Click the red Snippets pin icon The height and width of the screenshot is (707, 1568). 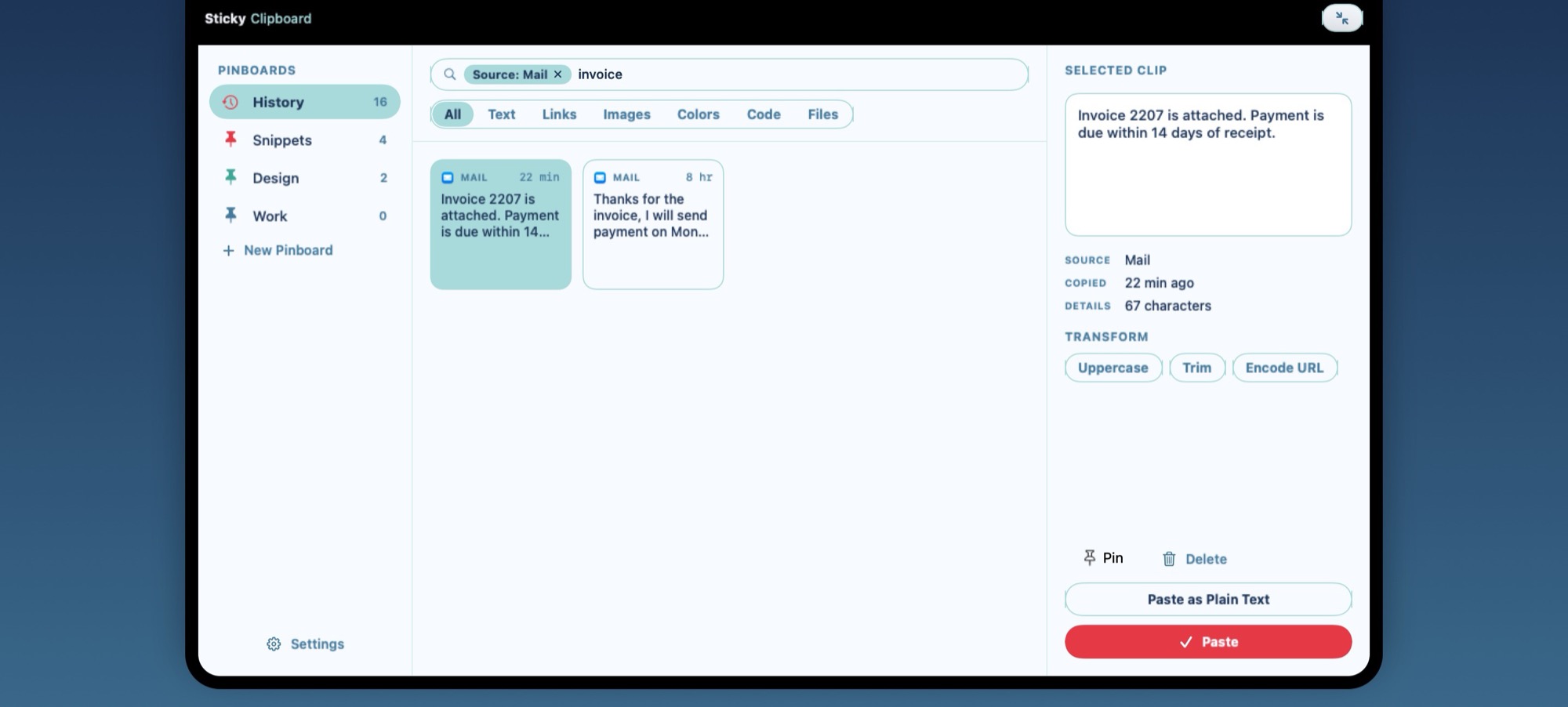pyautogui.click(x=230, y=140)
